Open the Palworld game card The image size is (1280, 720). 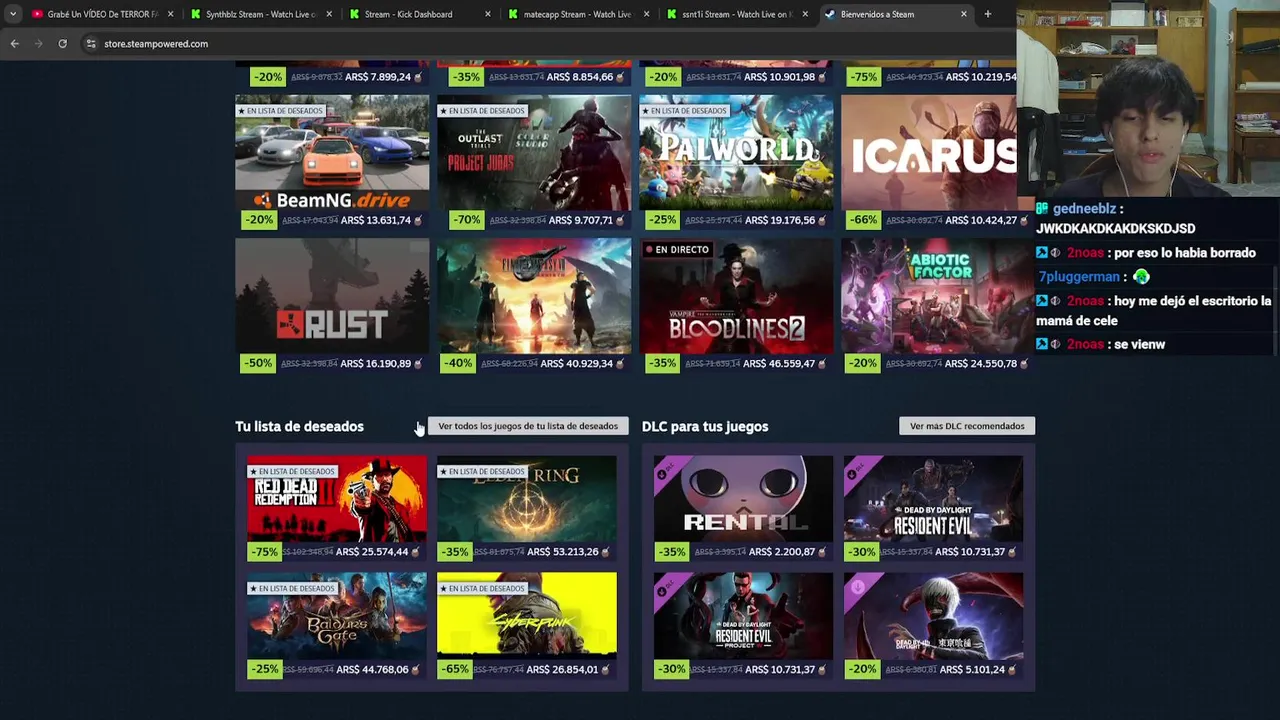[x=736, y=163]
